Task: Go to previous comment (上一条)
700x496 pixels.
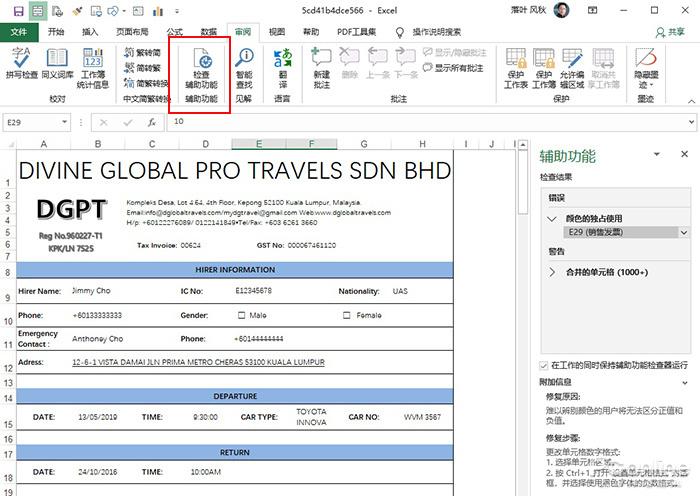Action: coord(377,63)
